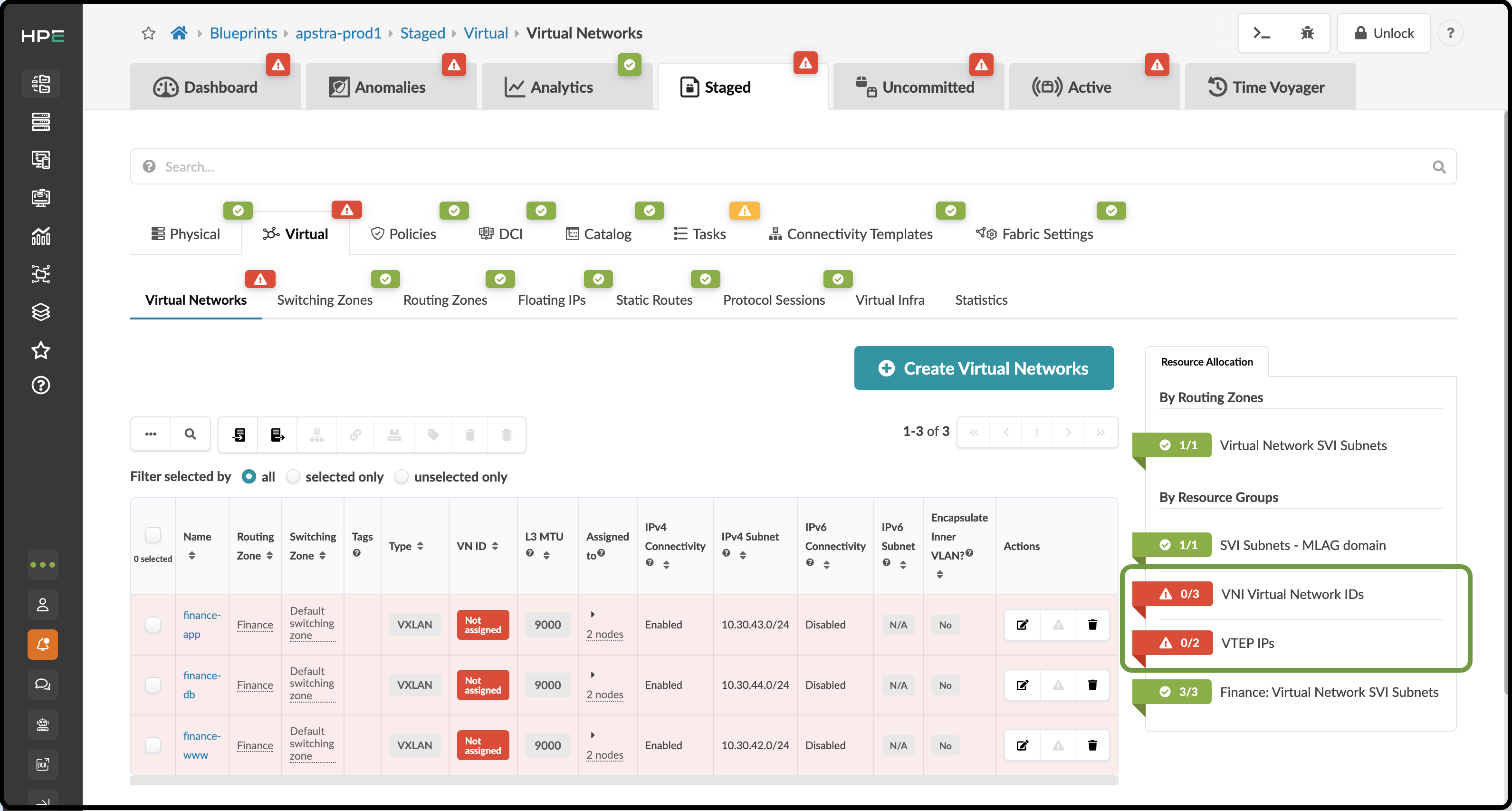Viewport: 1512px width, 811px height.
Task: Open the sidebar chat bubbles icon
Action: click(x=42, y=685)
